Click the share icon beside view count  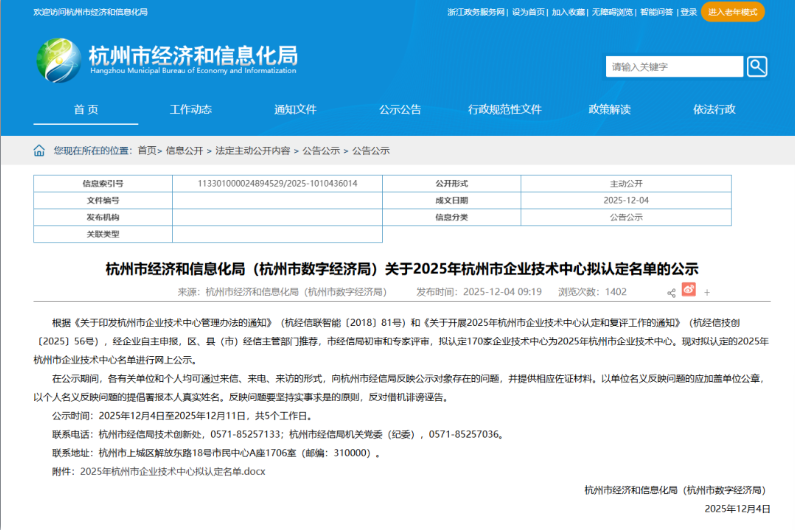[x=671, y=292]
